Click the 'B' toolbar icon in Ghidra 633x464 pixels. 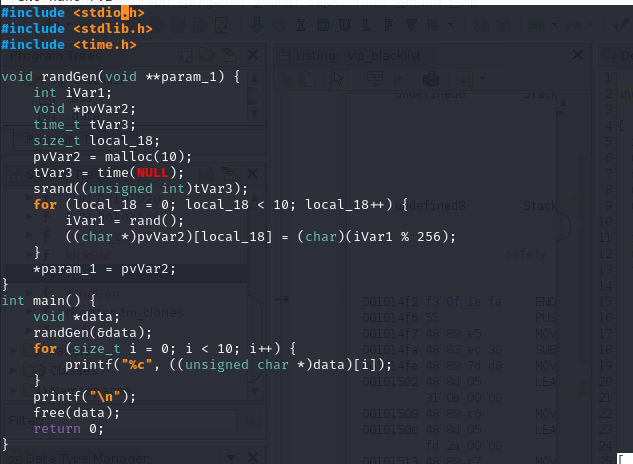[433, 25]
